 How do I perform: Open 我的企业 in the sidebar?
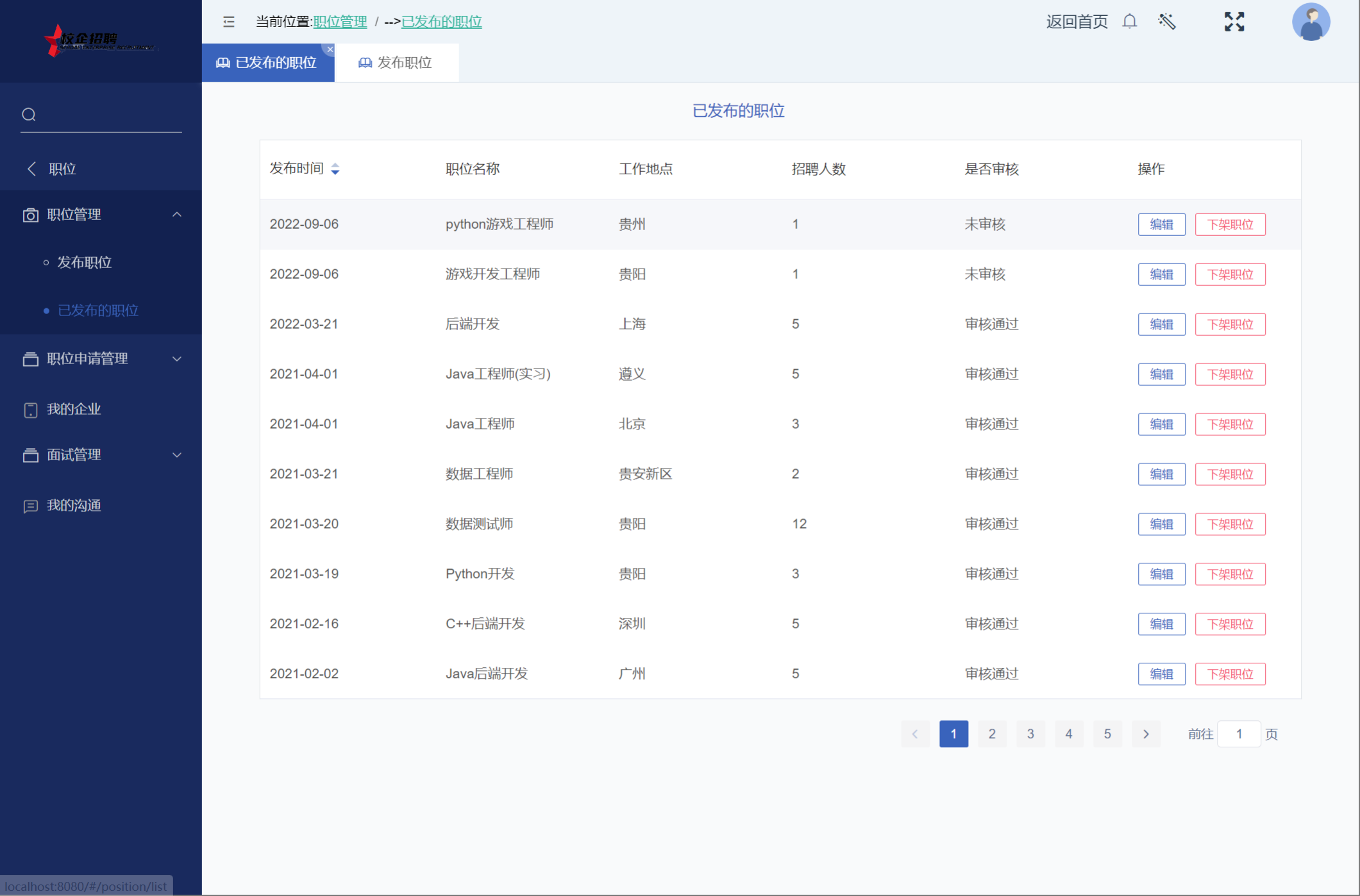pos(74,410)
